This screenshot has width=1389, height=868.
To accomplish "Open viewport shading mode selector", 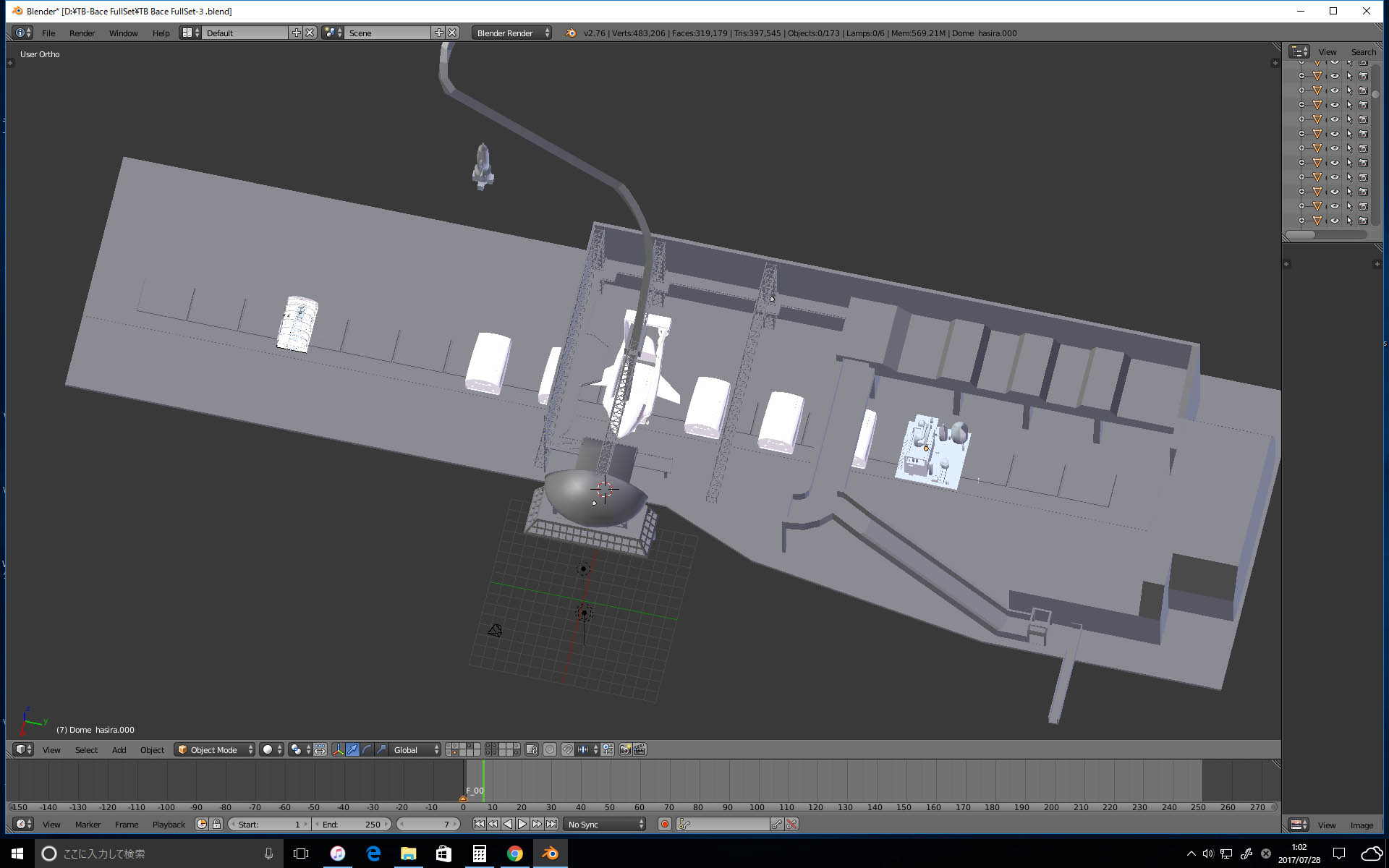I will click(272, 749).
